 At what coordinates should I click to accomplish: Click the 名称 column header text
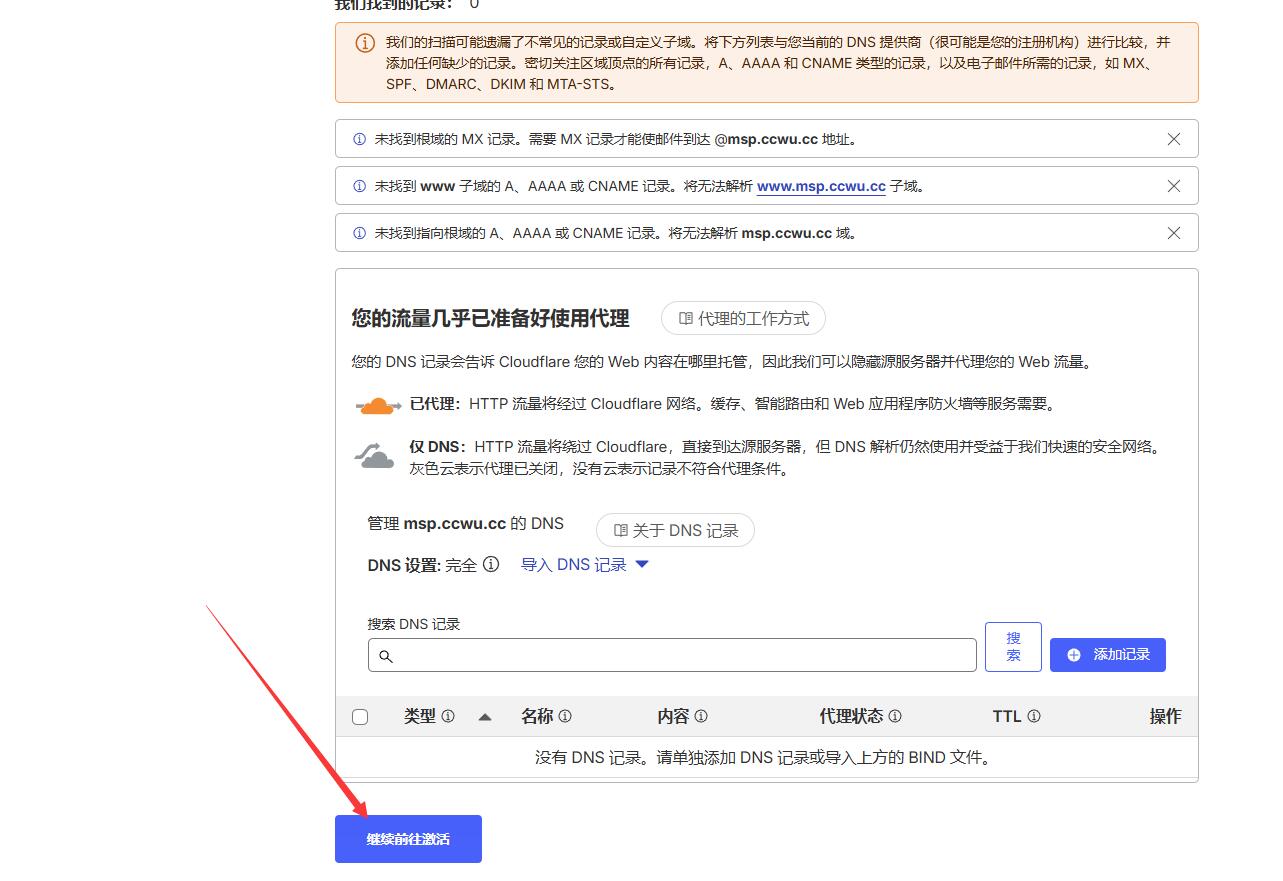pos(537,716)
